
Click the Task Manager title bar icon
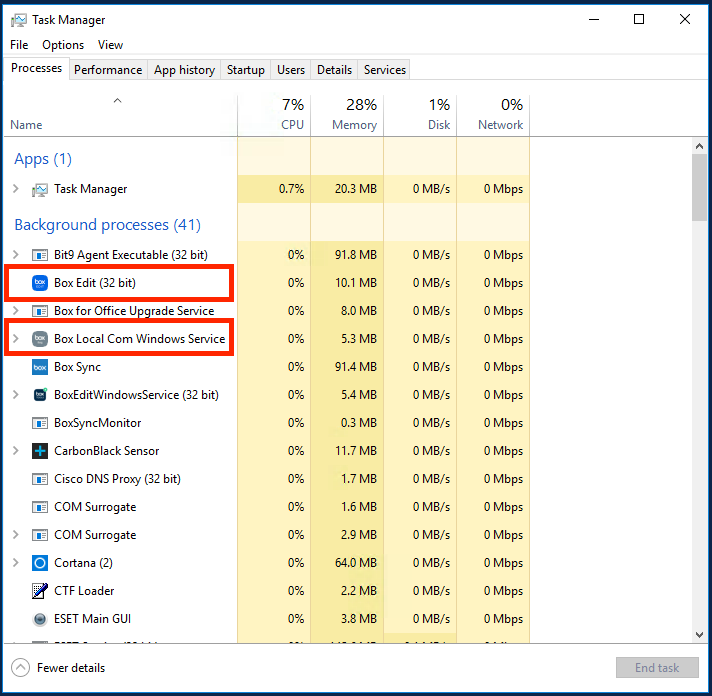click(x=19, y=20)
